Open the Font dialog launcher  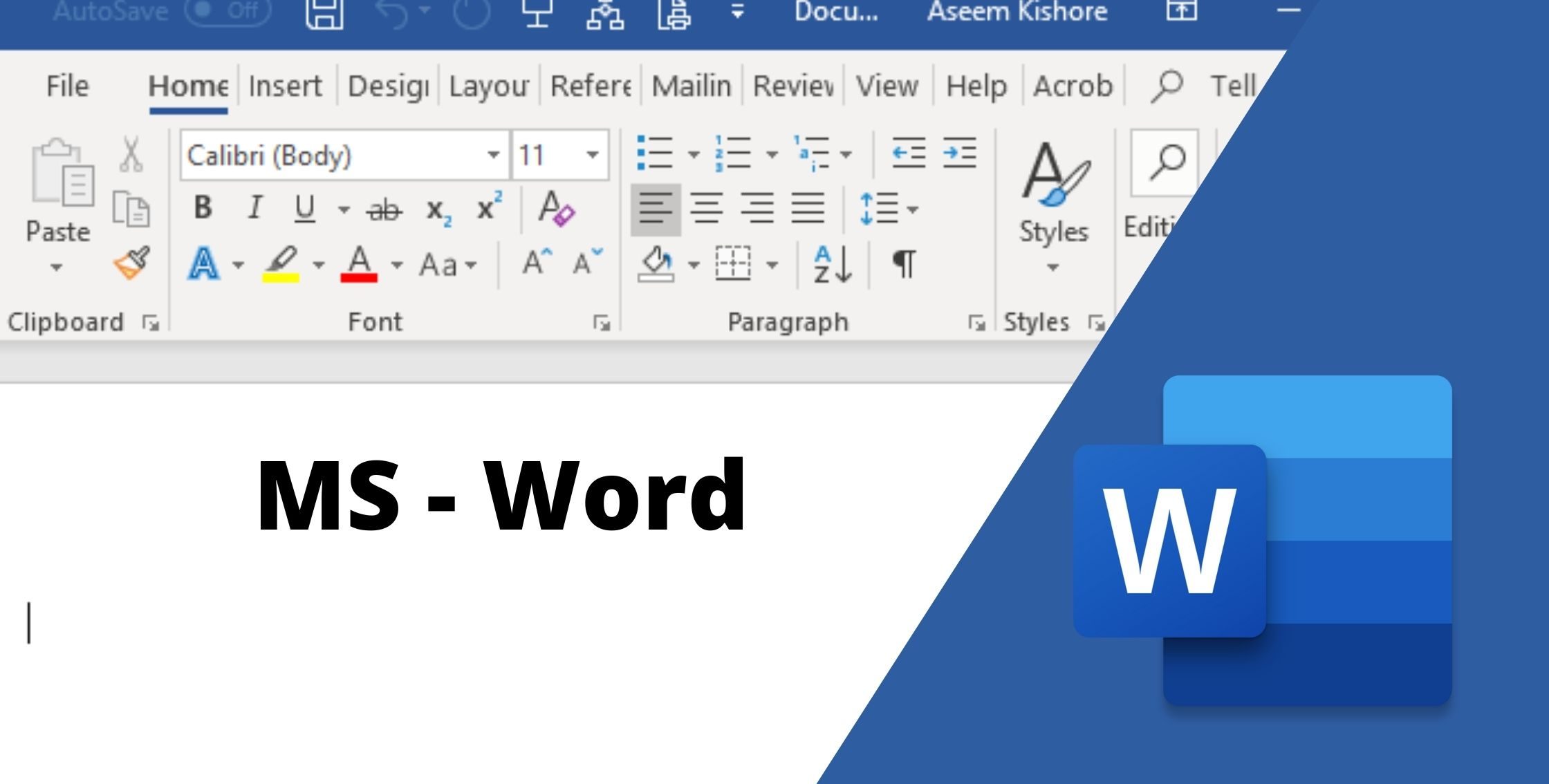point(602,323)
